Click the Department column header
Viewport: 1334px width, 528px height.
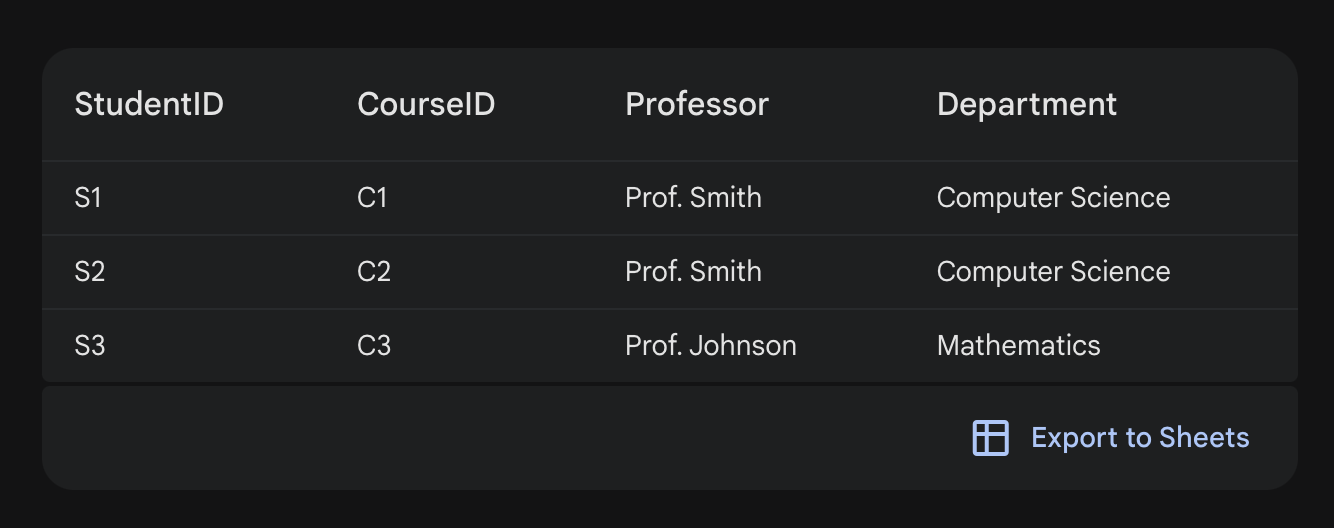point(1027,104)
